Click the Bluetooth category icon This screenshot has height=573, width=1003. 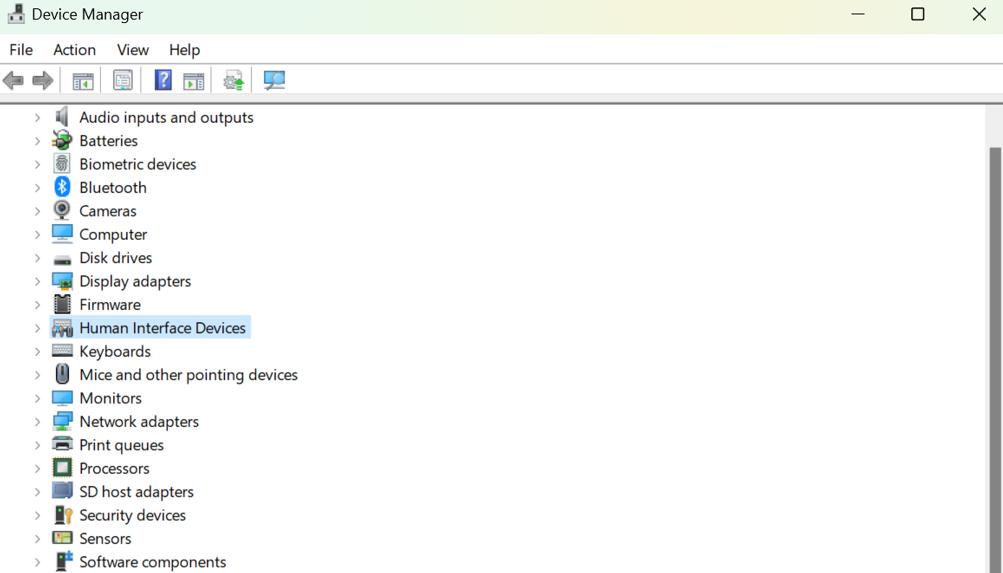tap(62, 187)
